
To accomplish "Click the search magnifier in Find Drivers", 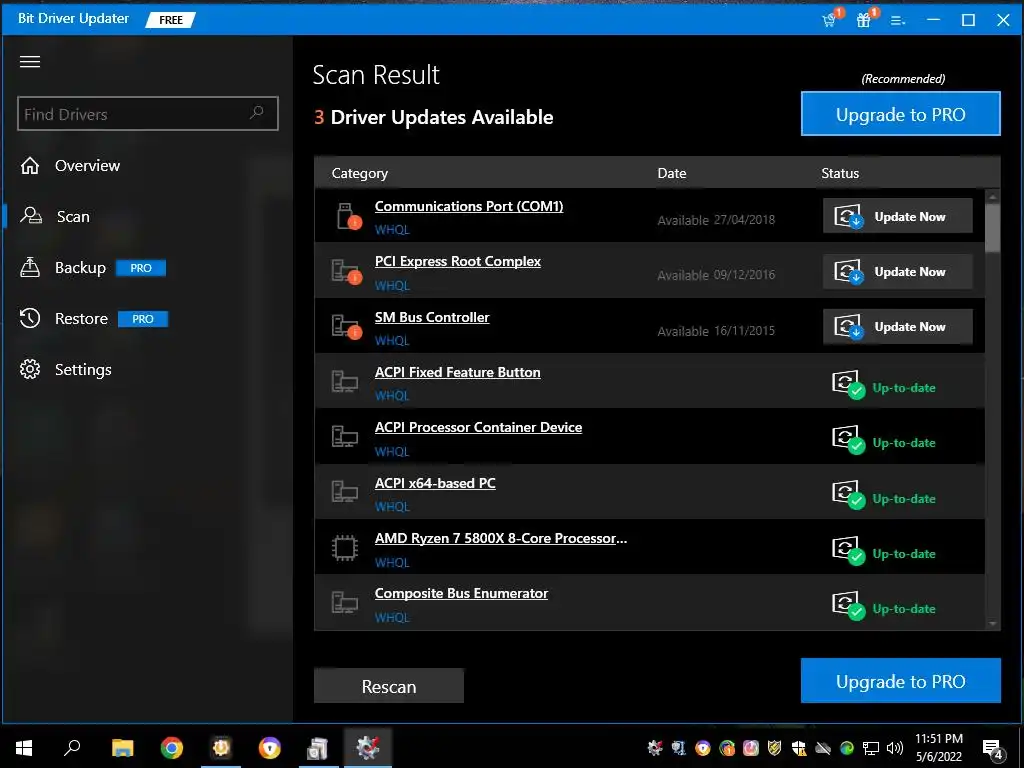I will point(257,112).
